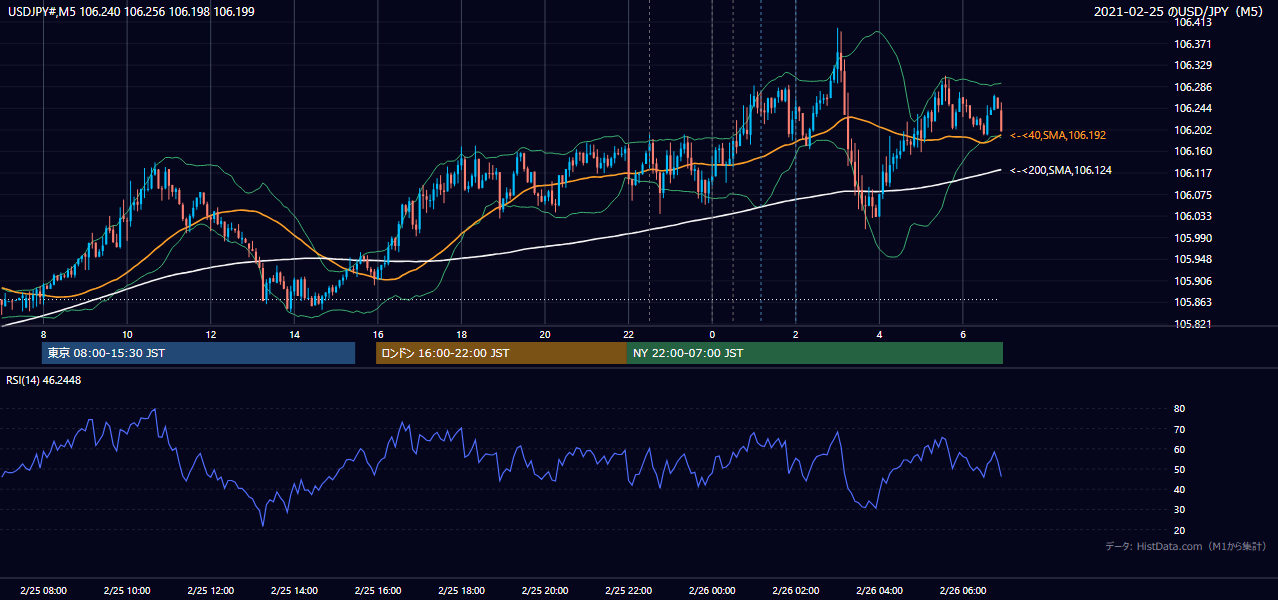The image size is (1278, 600).
Task: Click the 106.075 price axis value
Action: 1193,195
